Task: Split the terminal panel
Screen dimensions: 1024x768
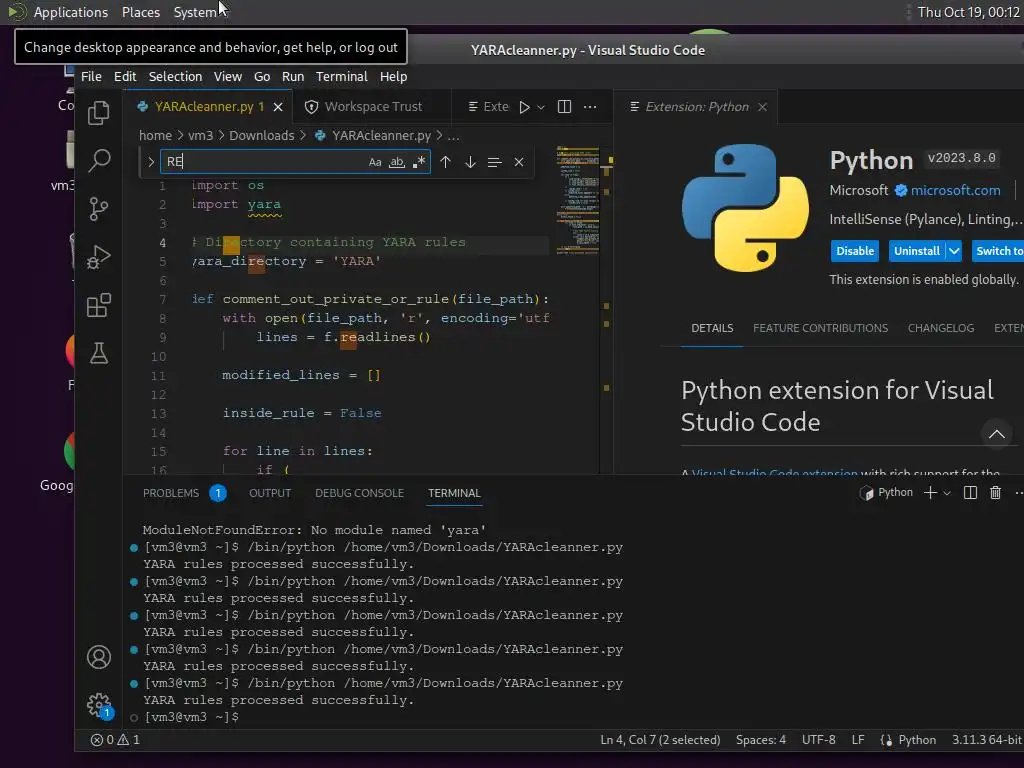Action: click(x=970, y=493)
